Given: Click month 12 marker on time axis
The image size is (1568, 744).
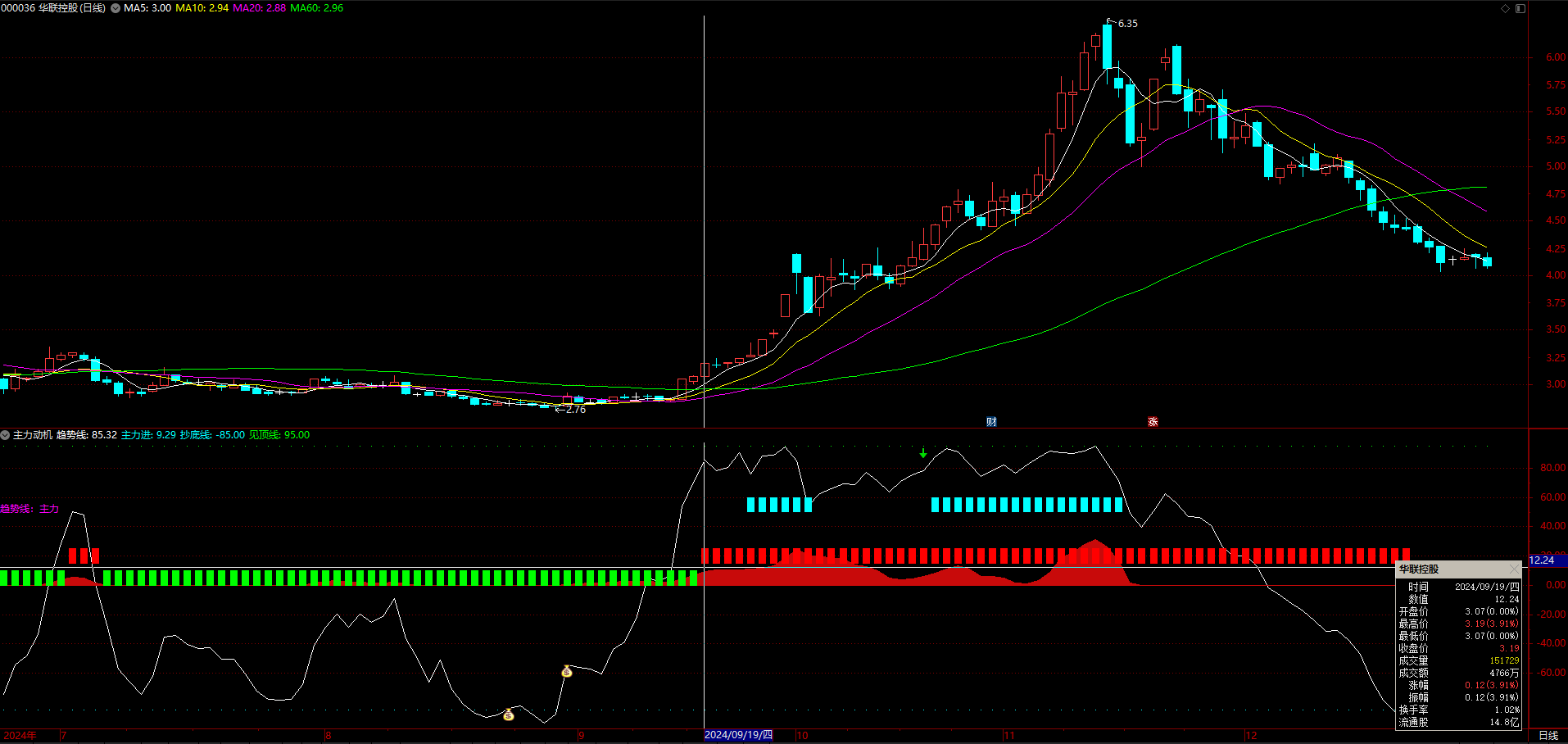Looking at the screenshot, I should 1251,735.
